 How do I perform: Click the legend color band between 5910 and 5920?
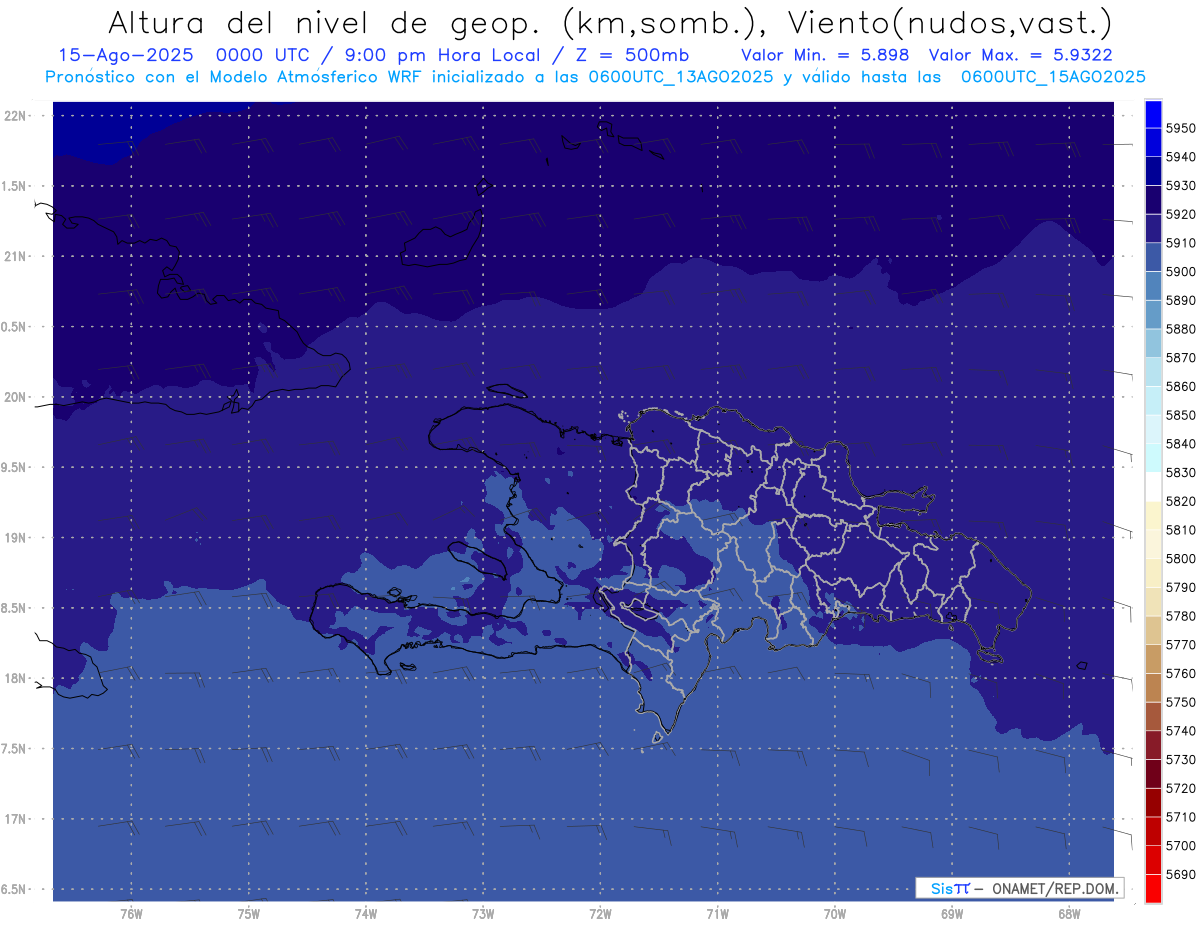click(1153, 228)
